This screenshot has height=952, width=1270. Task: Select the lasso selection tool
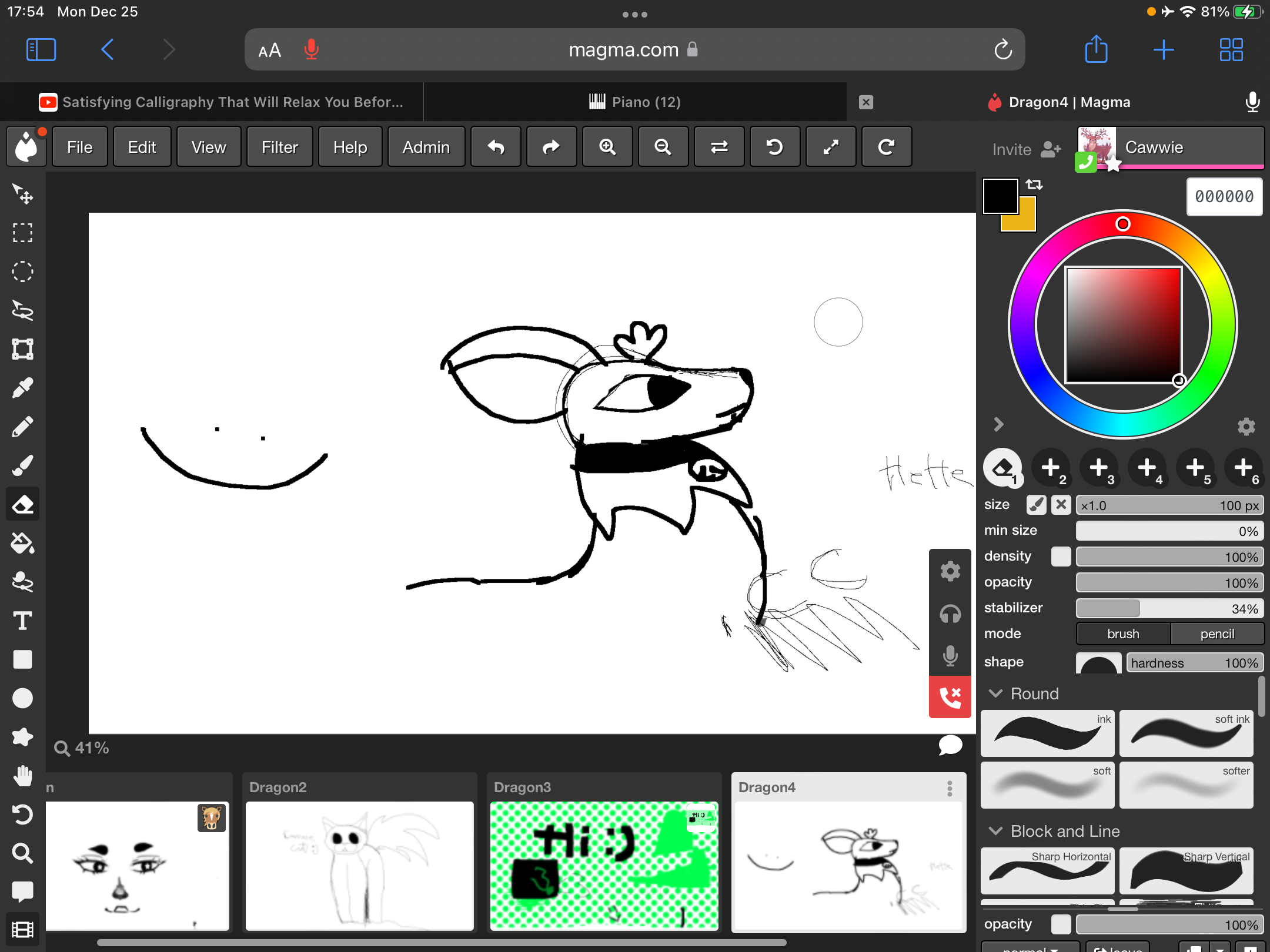[x=23, y=310]
